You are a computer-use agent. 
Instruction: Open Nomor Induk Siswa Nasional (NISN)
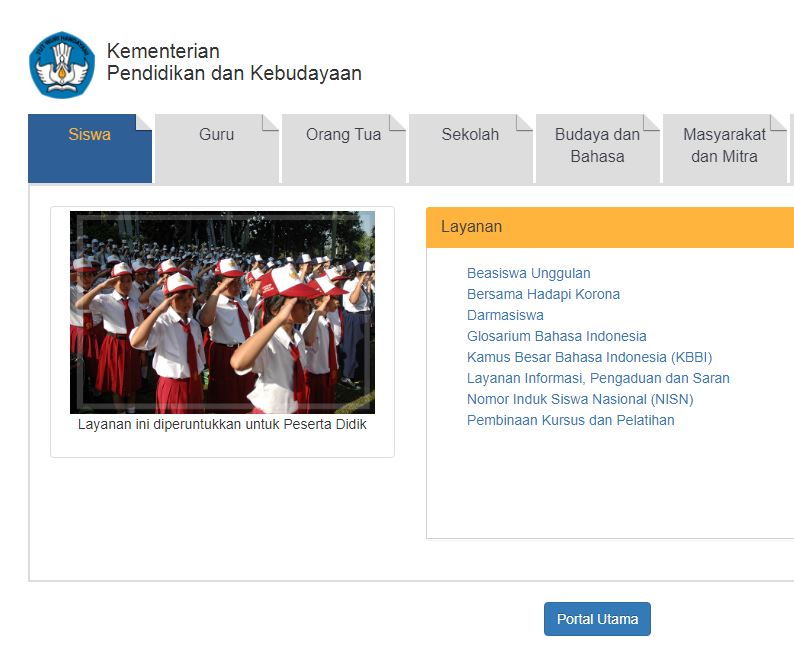(x=580, y=399)
